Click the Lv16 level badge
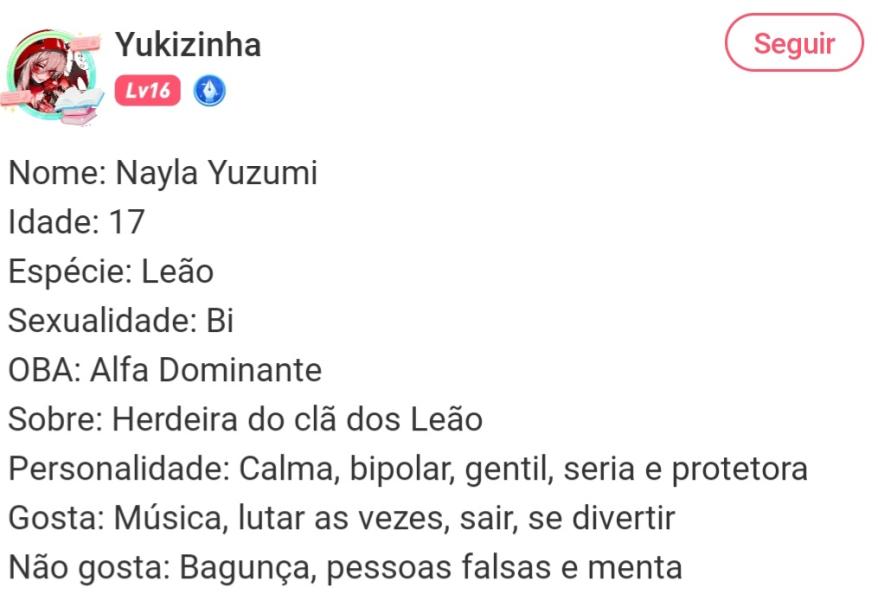 [x=147, y=92]
